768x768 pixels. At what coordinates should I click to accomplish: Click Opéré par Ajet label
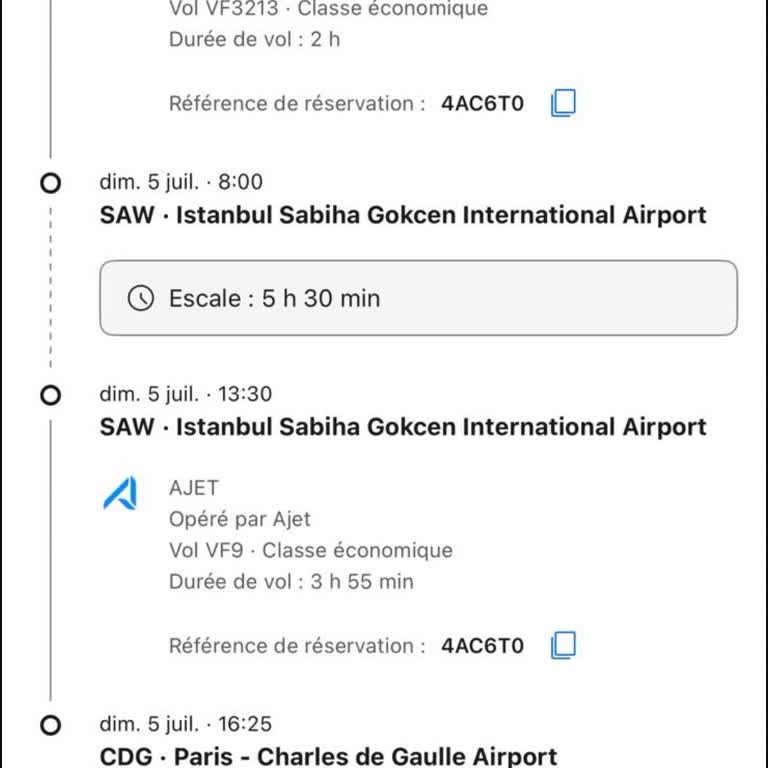[240, 519]
